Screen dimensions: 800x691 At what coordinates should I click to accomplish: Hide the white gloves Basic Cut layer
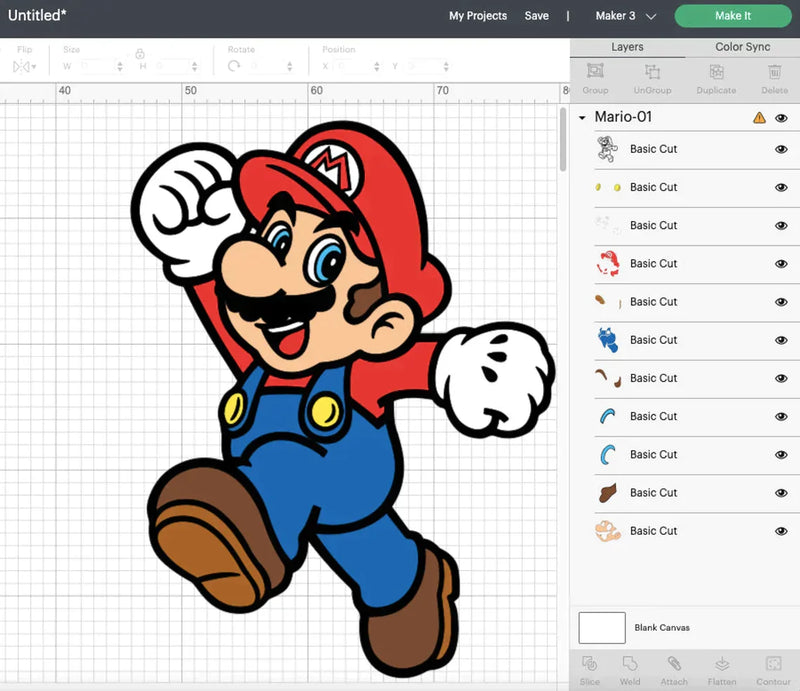(x=781, y=226)
